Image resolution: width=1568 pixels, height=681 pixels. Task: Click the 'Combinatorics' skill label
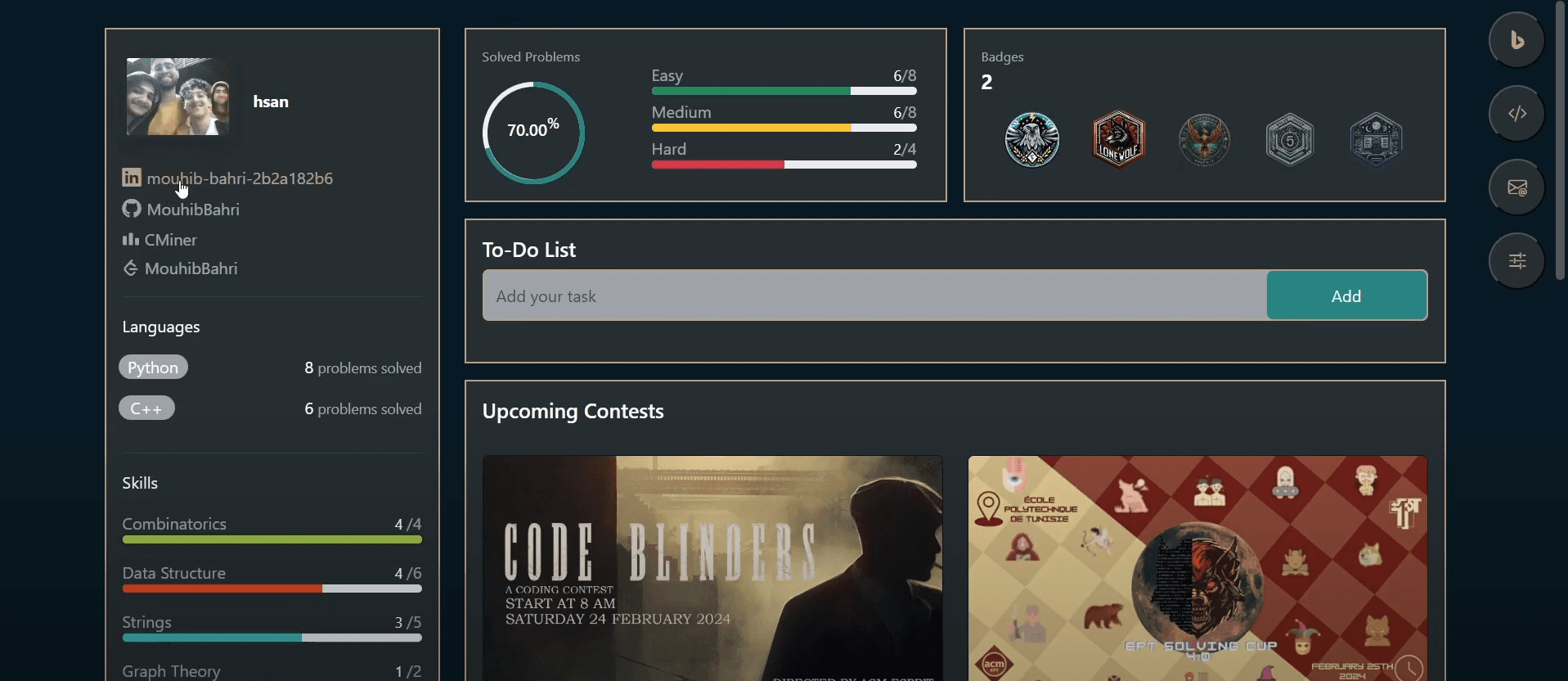pyautogui.click(x=174, y=524)
